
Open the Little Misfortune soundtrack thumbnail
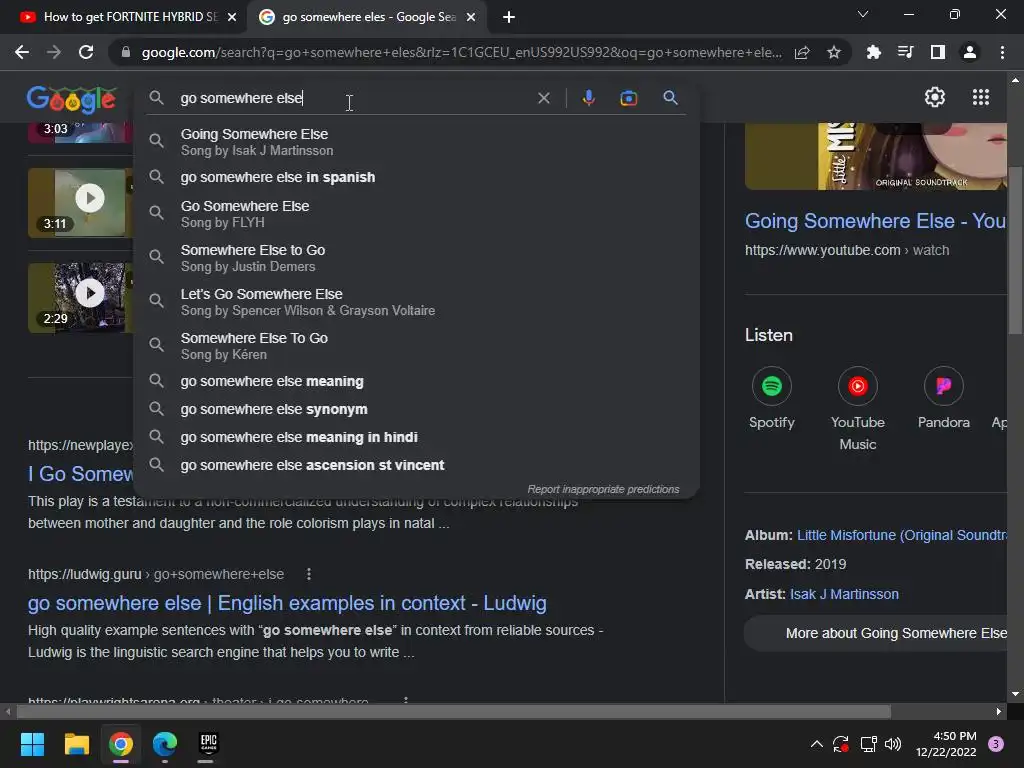(x=876, y=156)
